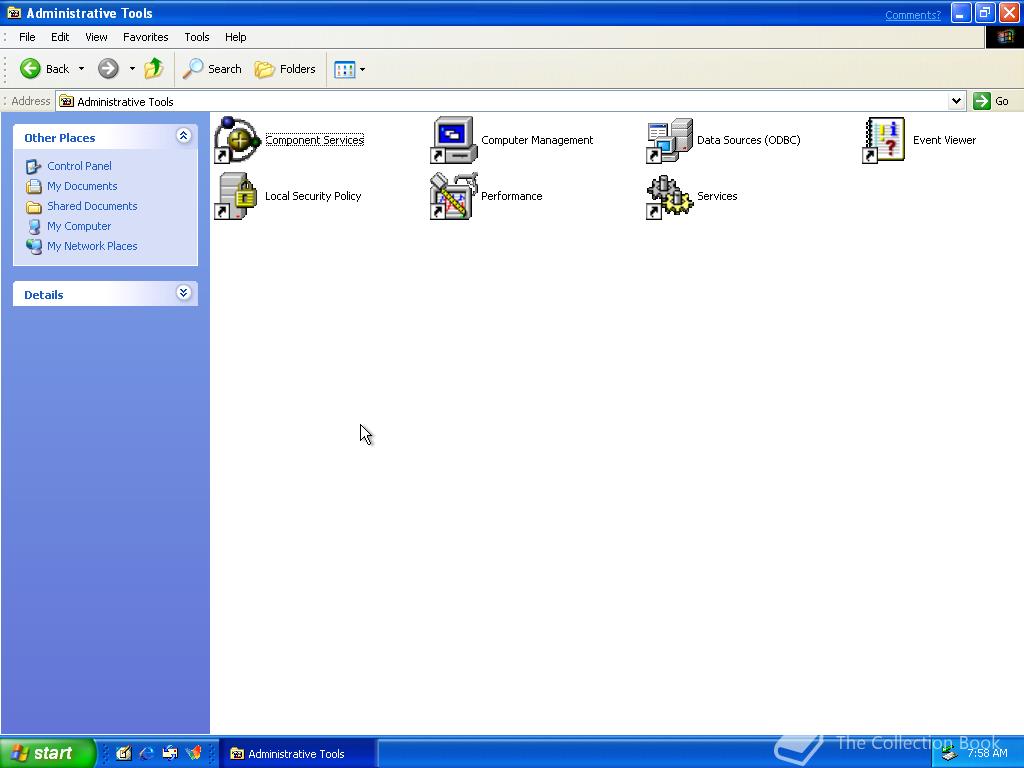Viewport: 1024px width, 768px height.
Task: Expand the Address bar dropdown
Action: (956, 101)
